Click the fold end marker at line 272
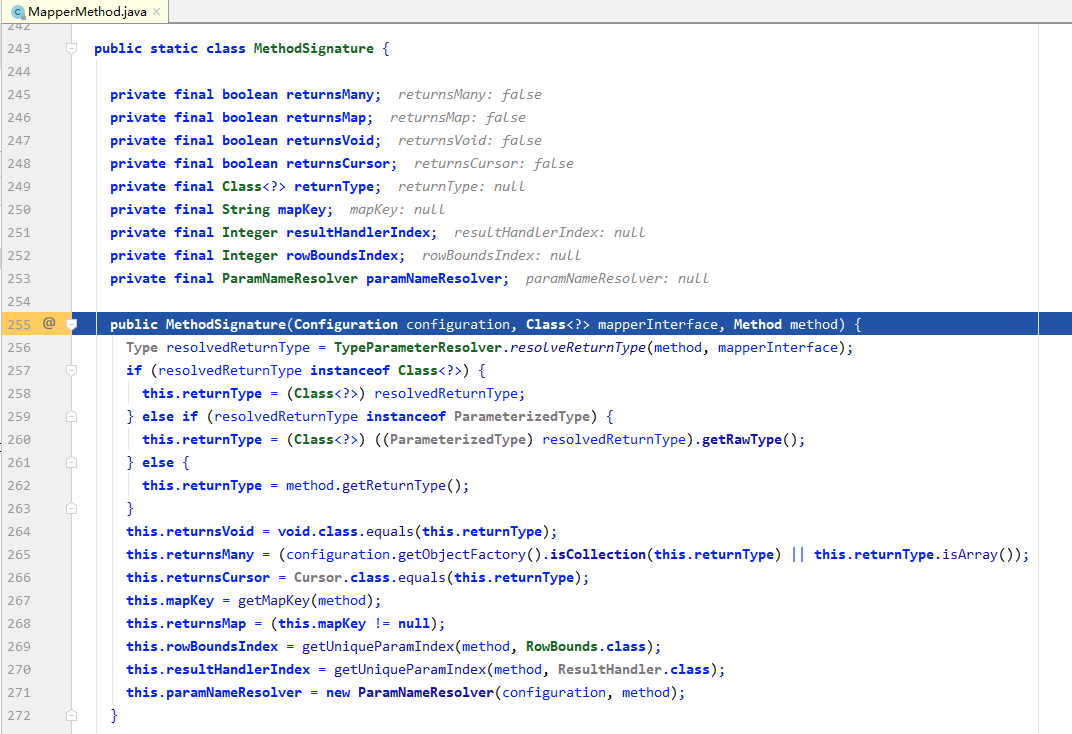This screenshot has height=734, width=1072. click(x=71, y=715)
